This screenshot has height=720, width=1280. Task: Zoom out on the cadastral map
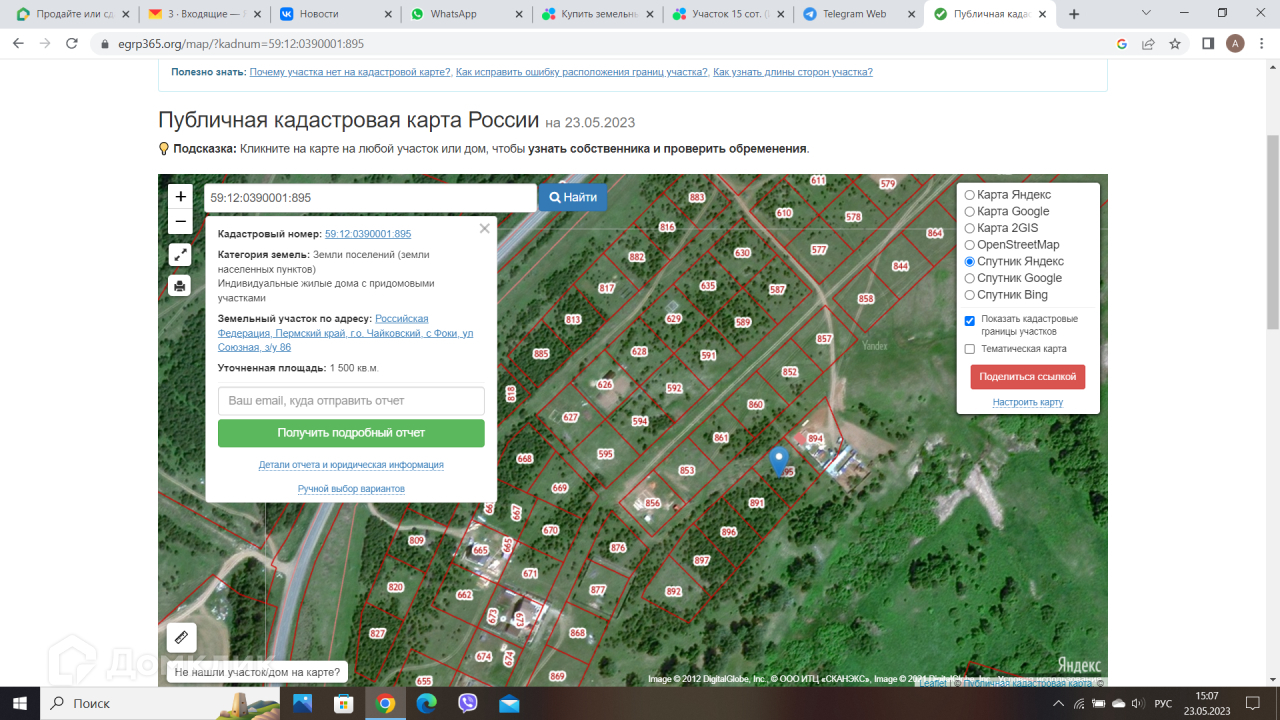point(180,222)
